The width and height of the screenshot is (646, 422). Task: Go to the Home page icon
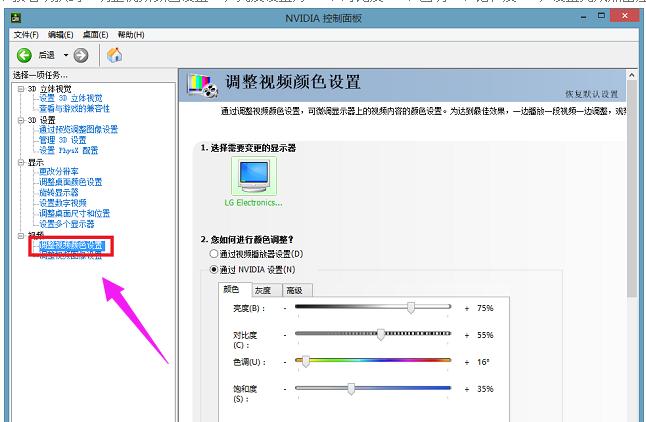point(115,55)
